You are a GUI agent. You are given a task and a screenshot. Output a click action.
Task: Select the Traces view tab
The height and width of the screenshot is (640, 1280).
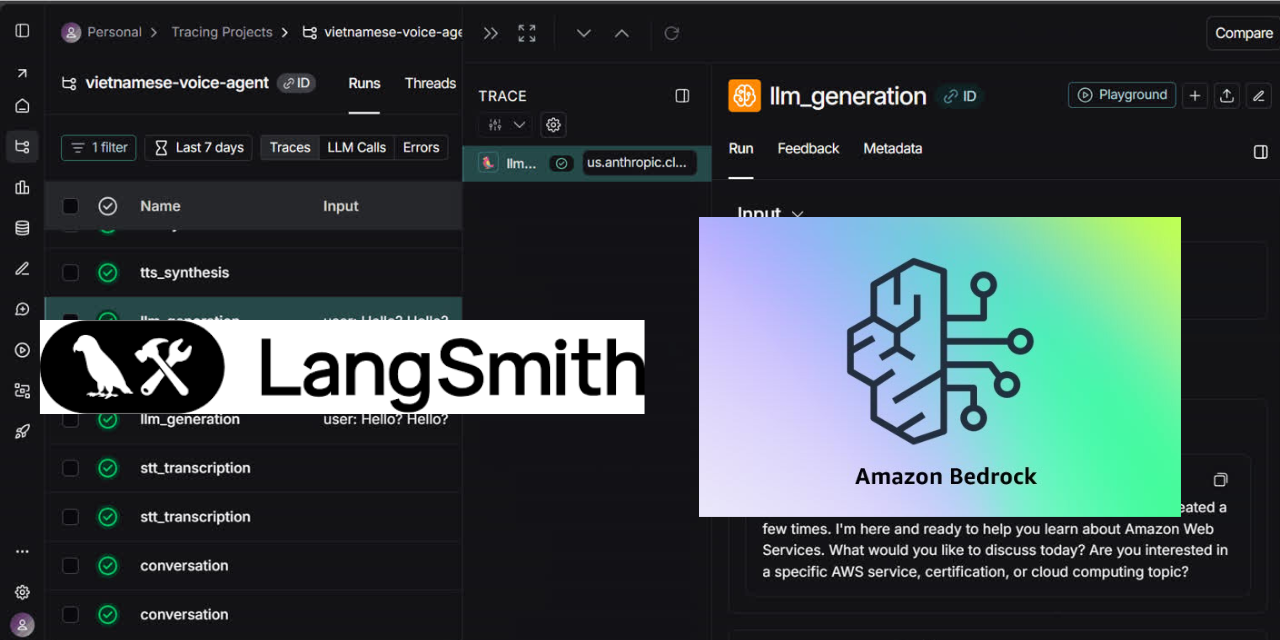[x=290, y=148]
